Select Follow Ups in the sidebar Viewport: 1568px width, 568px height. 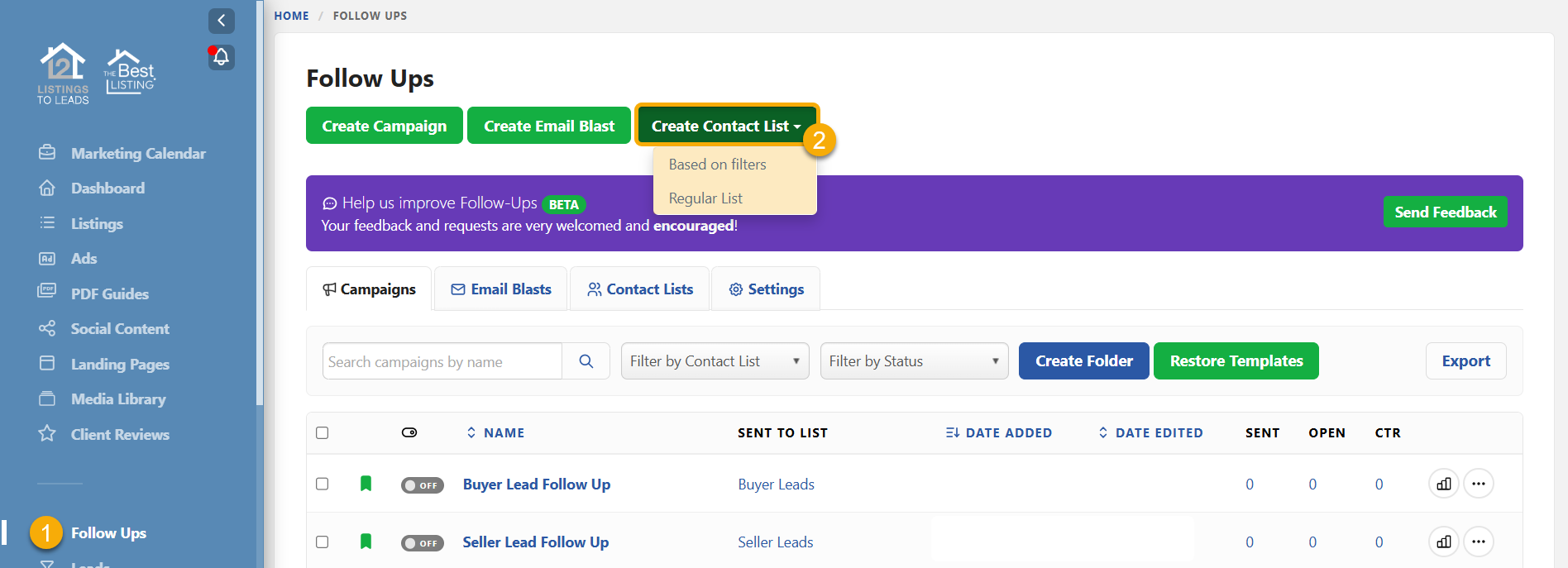[x=108, y=533]
